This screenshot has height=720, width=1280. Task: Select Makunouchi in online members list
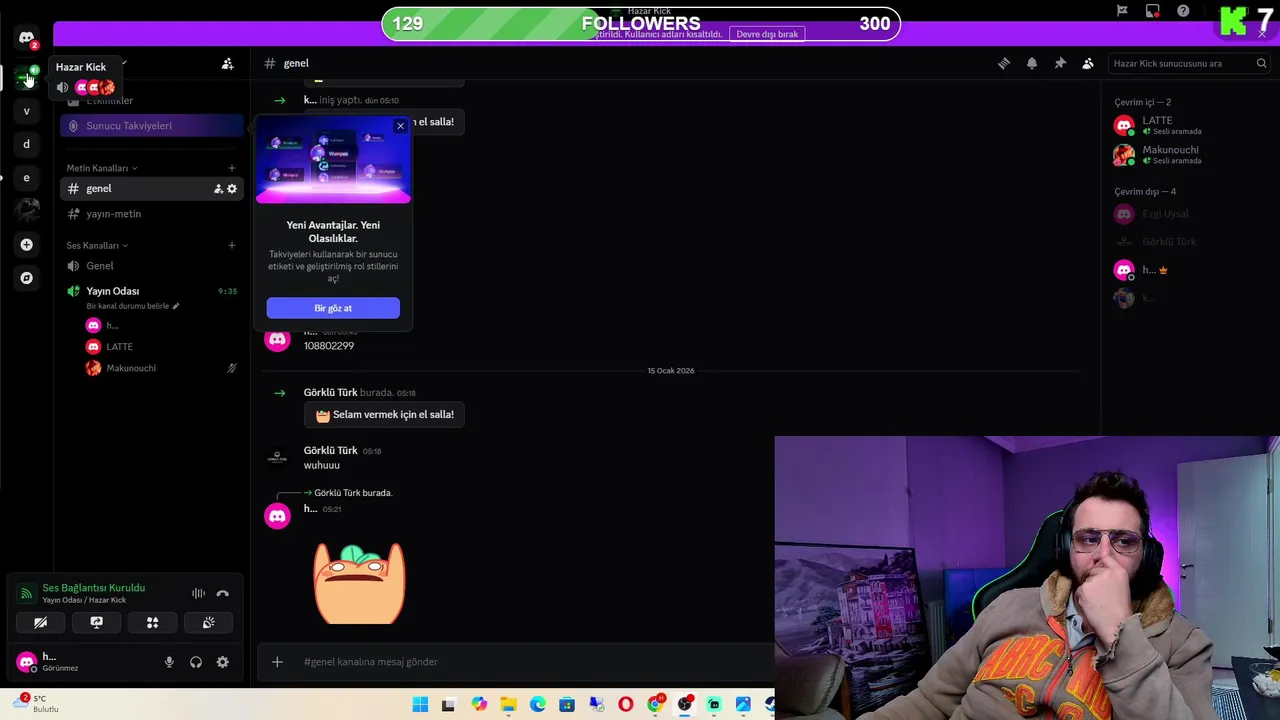(1190, 155)
